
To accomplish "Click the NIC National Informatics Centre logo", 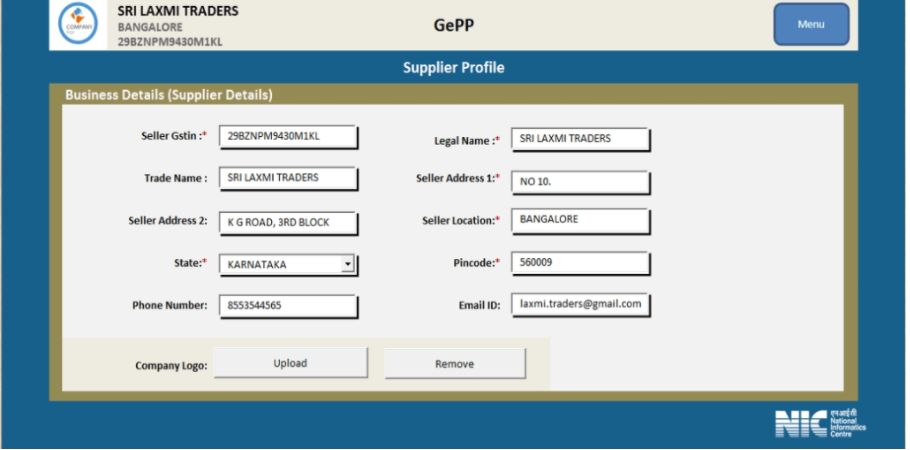I will point(820,423).
